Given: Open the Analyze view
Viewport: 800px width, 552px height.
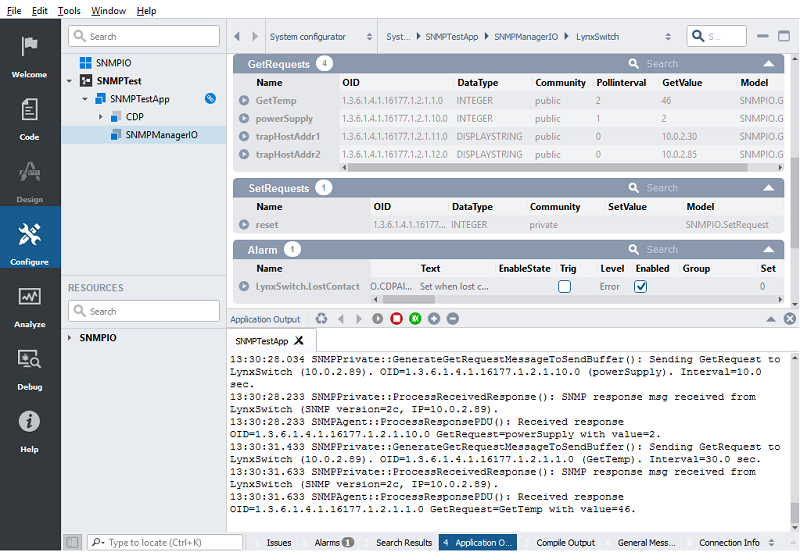Looking at the screenshot, I should coord(30,305).
